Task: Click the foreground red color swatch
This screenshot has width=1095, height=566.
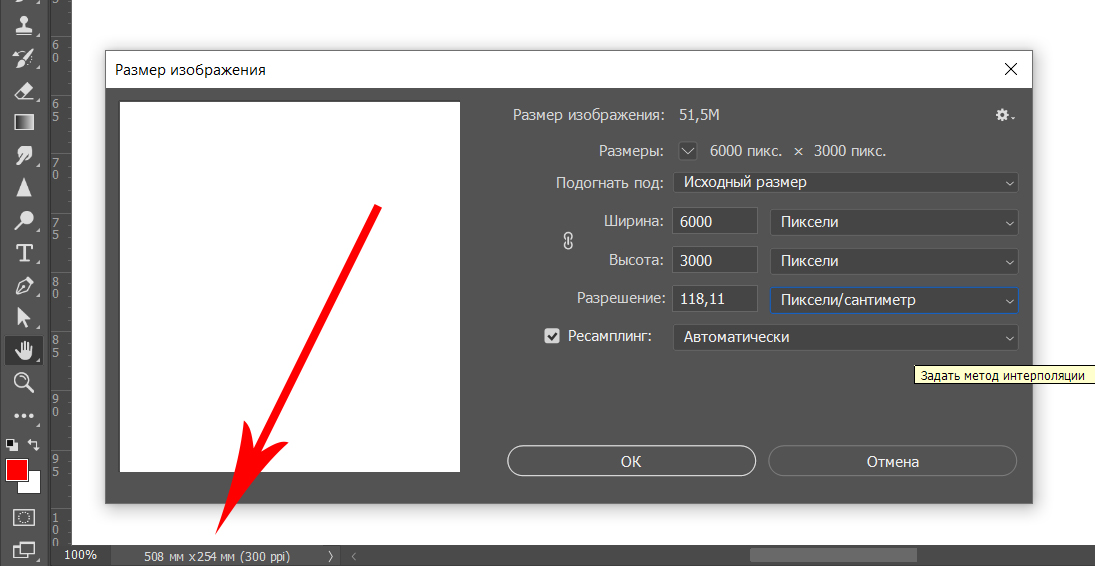Action: (16, 470)
